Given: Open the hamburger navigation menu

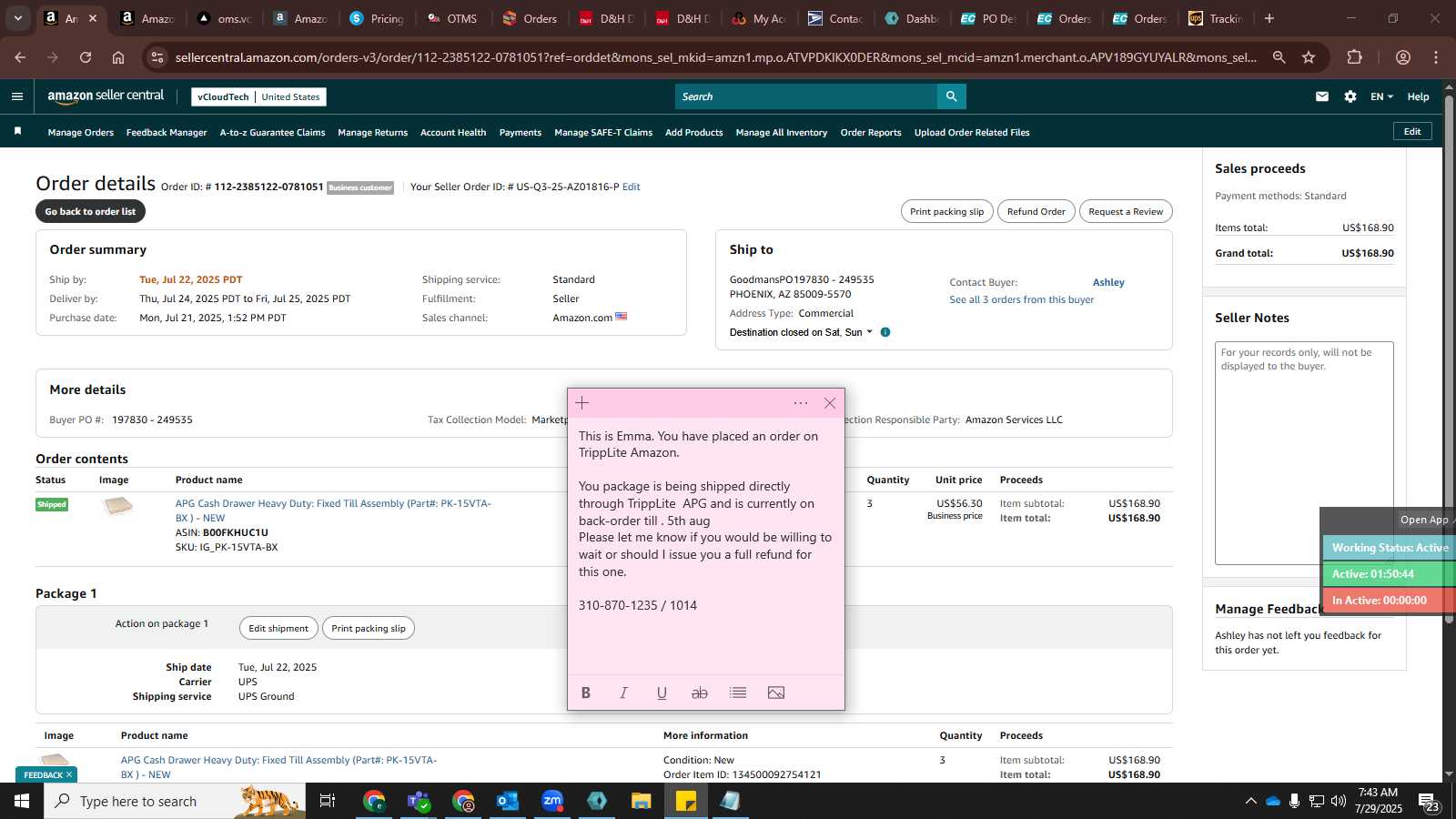Looking at the screenshot, I should (x=17, y=96).
